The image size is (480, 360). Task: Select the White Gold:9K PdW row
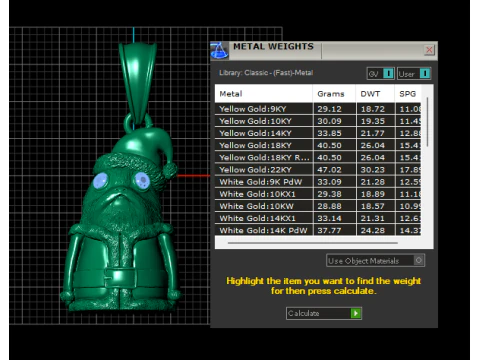tap(318, 182)
